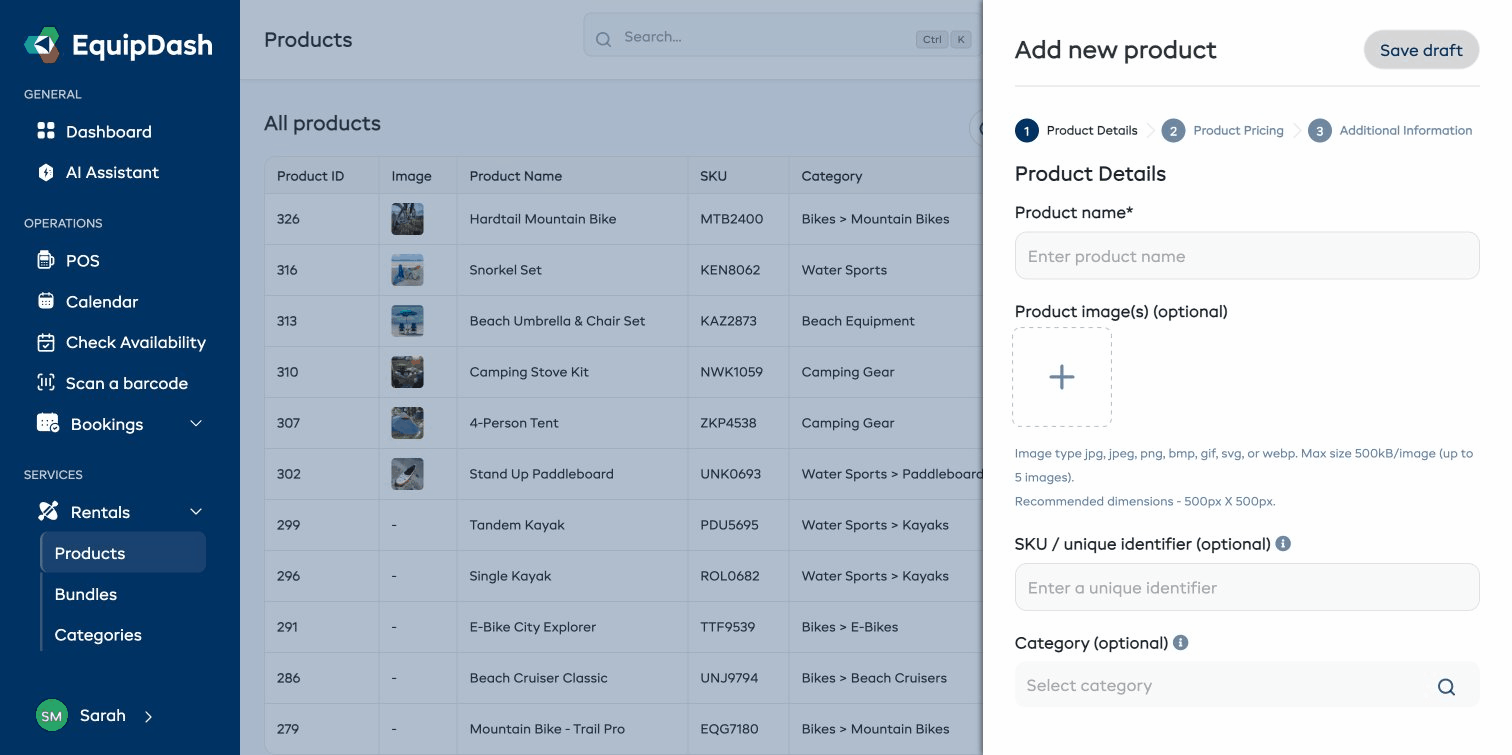View the SKU info tooltip icon
1512x755 pixels.
pos(1283,542)
